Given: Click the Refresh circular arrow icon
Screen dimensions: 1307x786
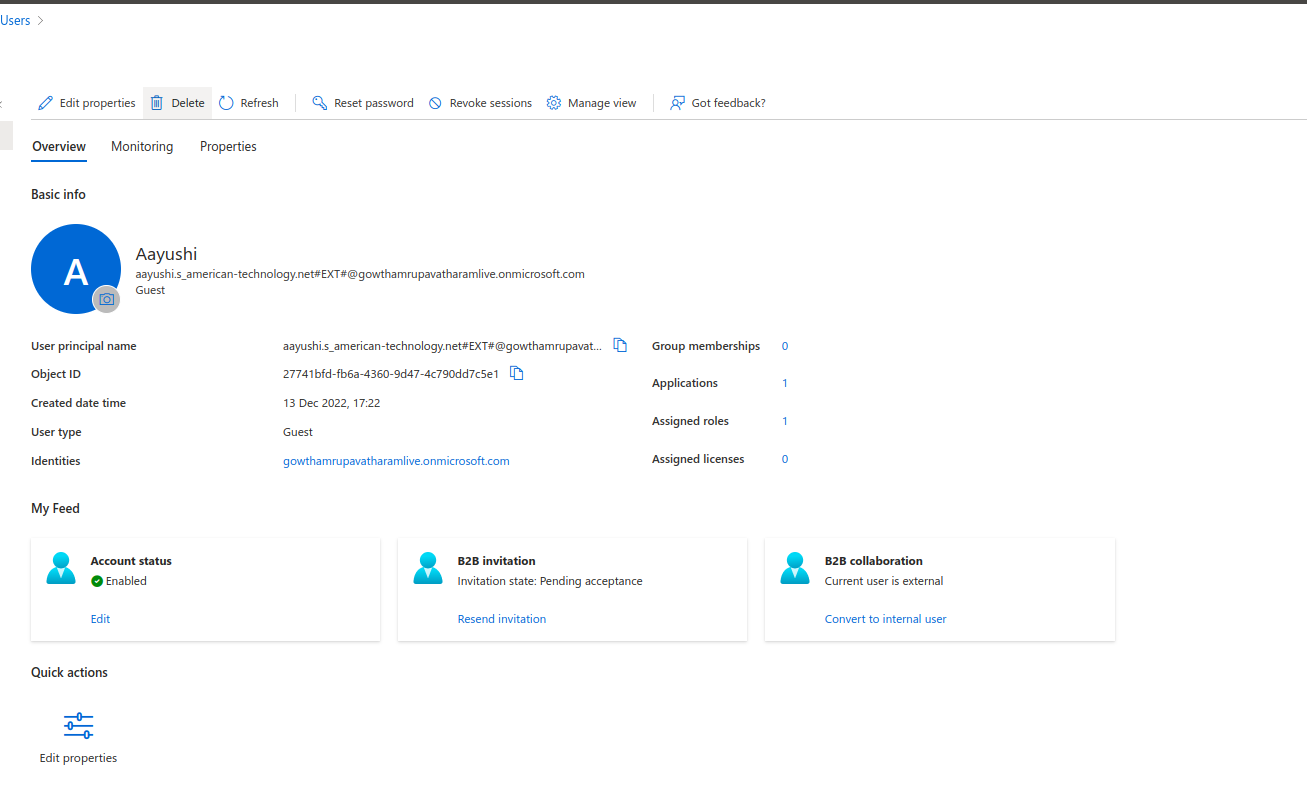Looking at the screenshot, I should (226, 103).
